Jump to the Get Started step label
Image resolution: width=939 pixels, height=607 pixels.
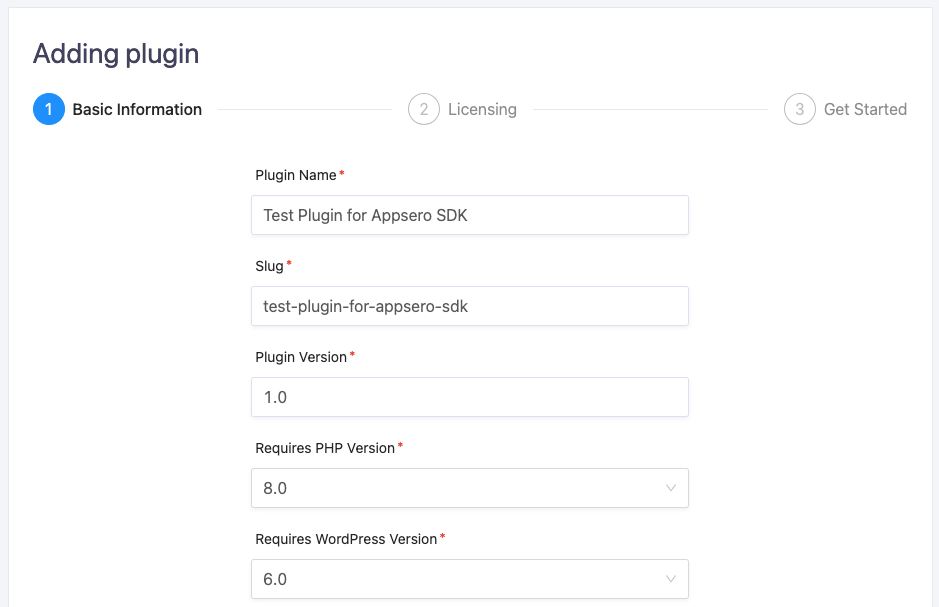coord(865,110)
